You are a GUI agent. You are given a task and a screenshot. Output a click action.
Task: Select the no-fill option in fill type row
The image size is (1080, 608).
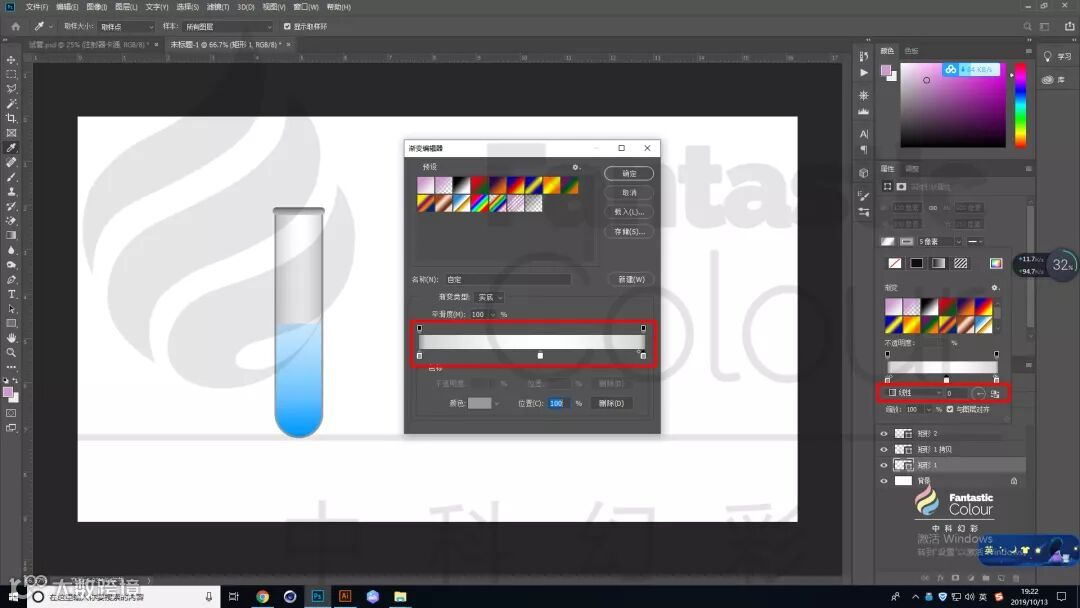pos(894,263)
